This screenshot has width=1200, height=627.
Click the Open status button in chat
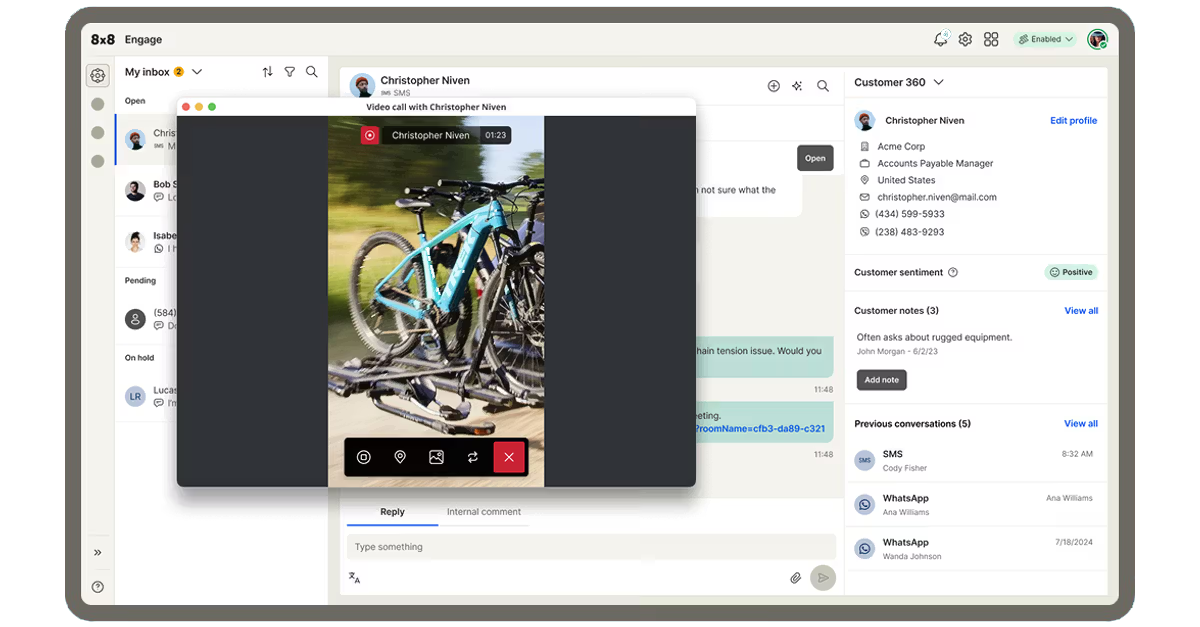pyautogui.click(x=815, y=158)
